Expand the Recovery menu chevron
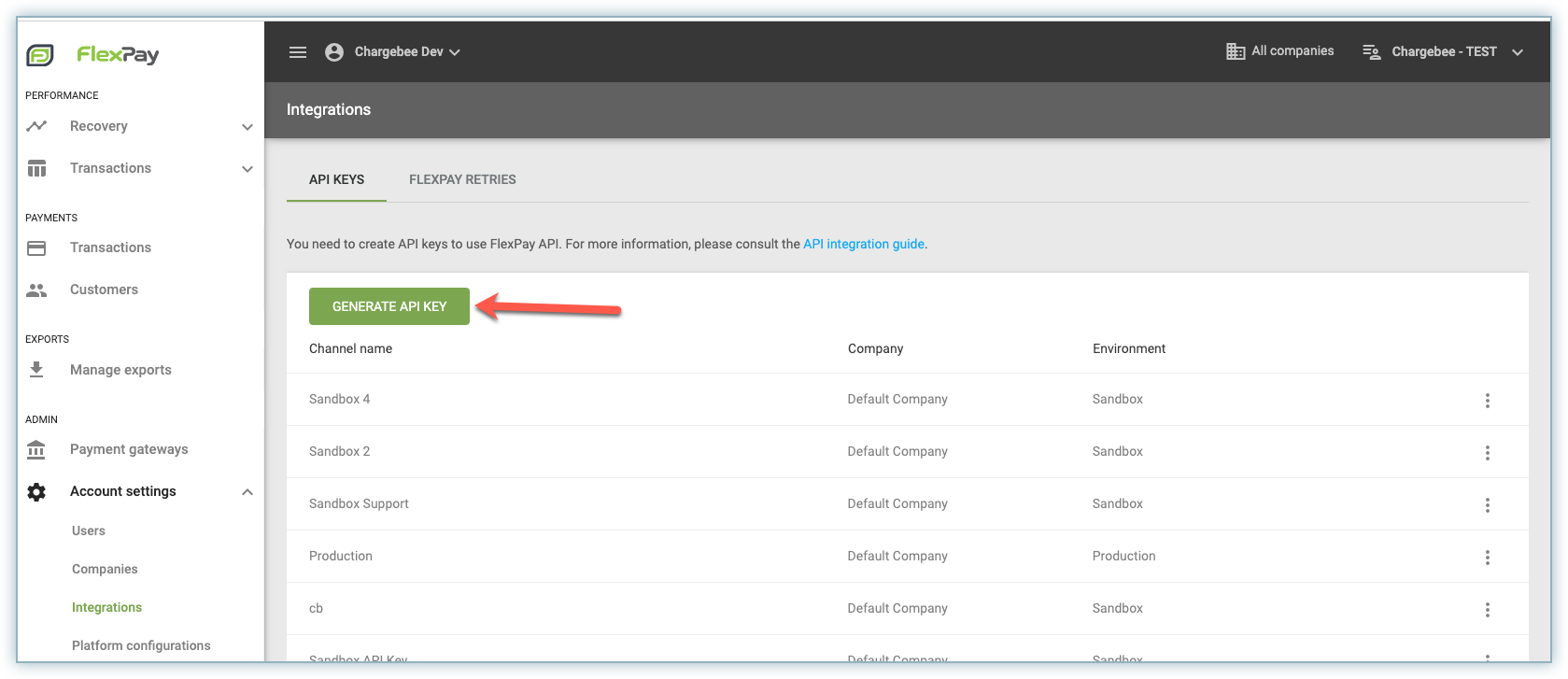Screen dimensions: 1568x679 (247, 127)
